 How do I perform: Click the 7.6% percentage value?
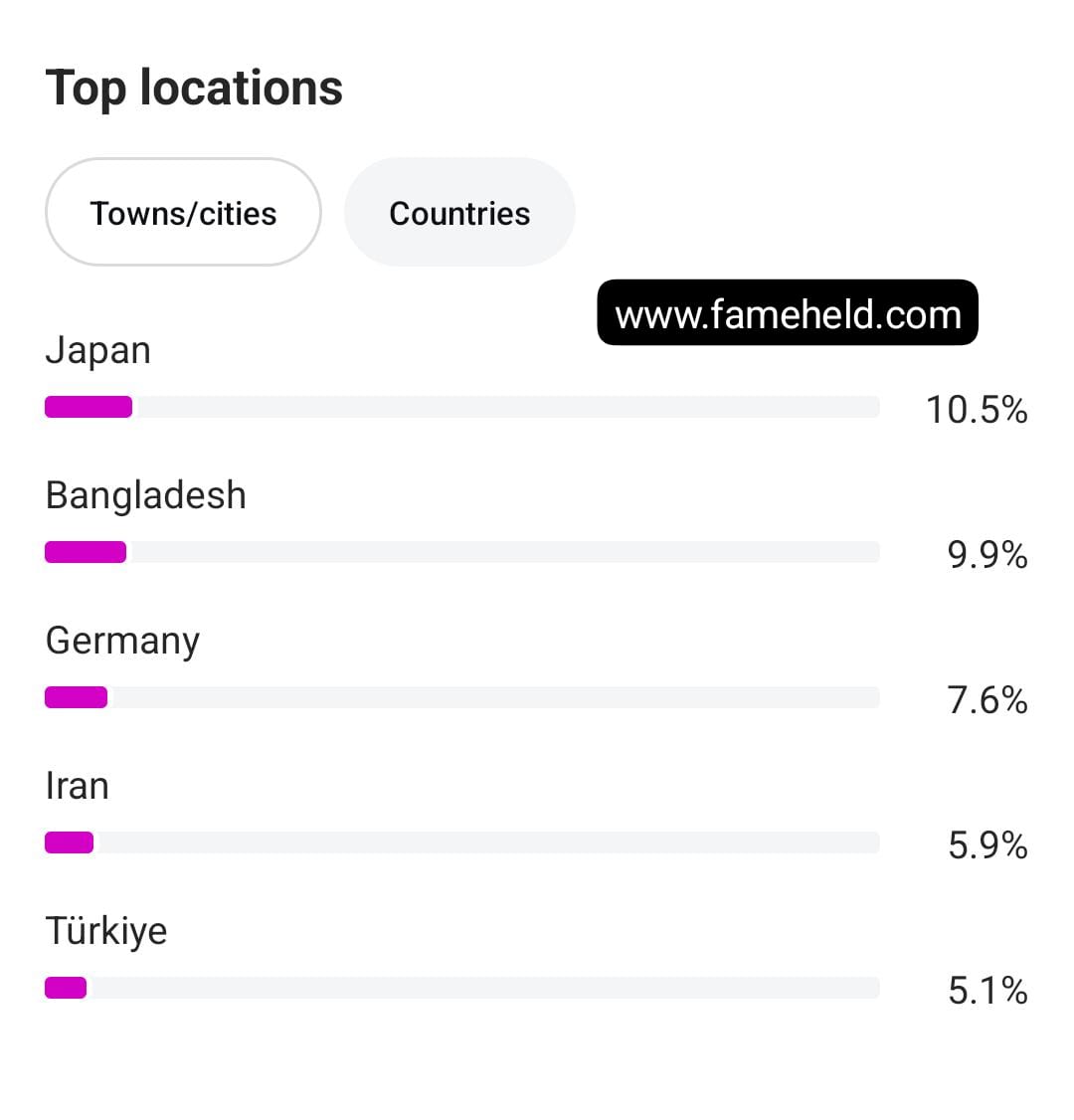pyautogui.click(x=987, y=700)
